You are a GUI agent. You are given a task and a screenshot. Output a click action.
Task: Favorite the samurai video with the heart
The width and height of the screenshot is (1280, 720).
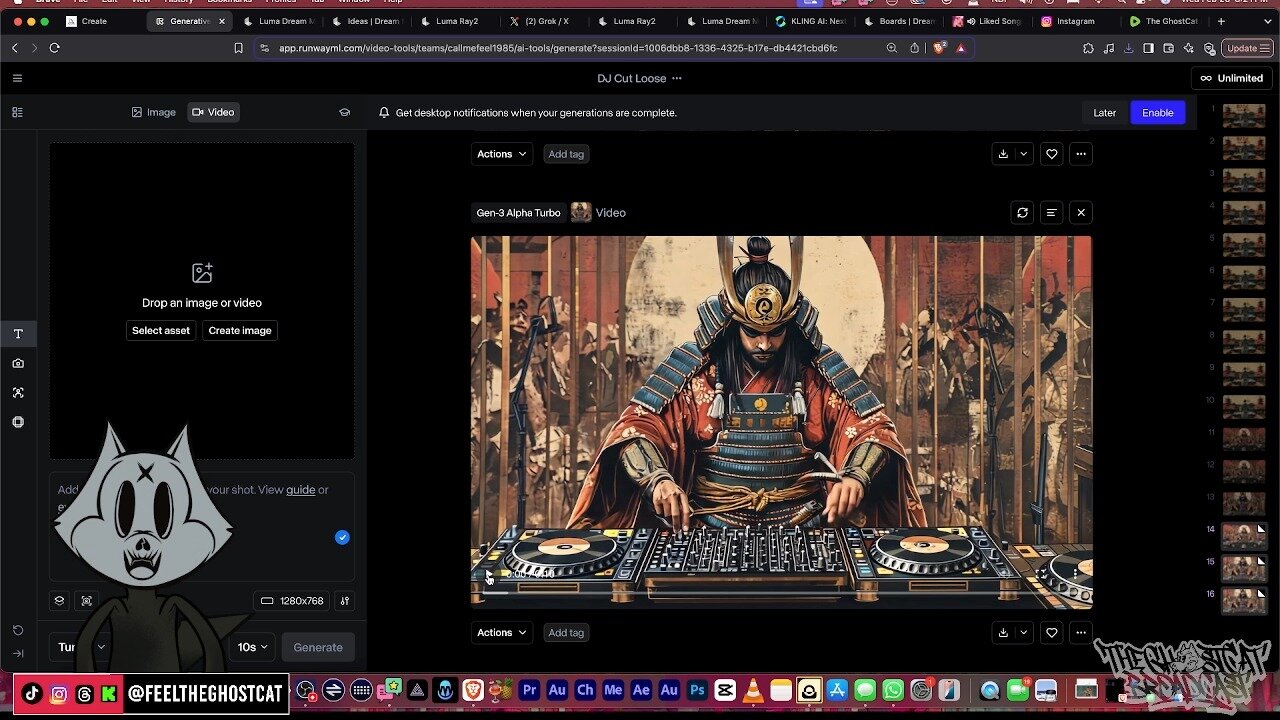click(x=1051, y=632)
